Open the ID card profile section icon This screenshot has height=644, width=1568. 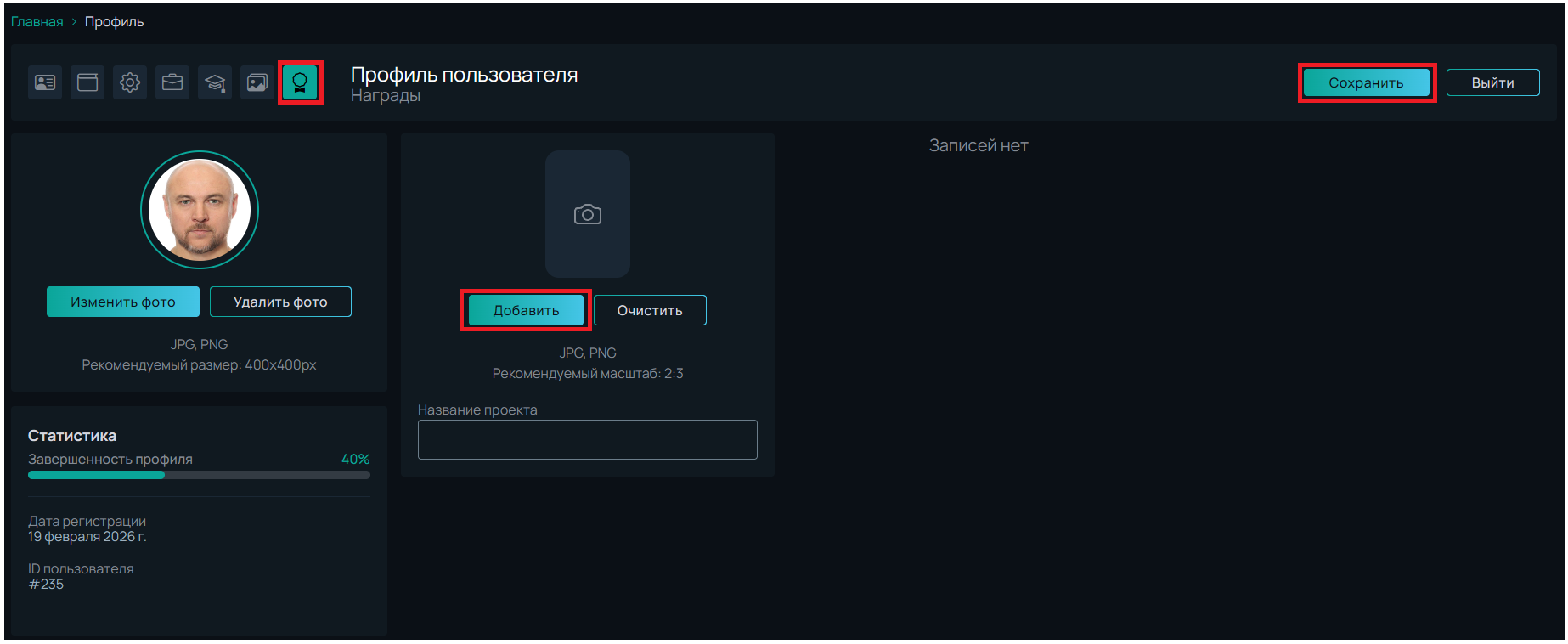coord(45,82)
